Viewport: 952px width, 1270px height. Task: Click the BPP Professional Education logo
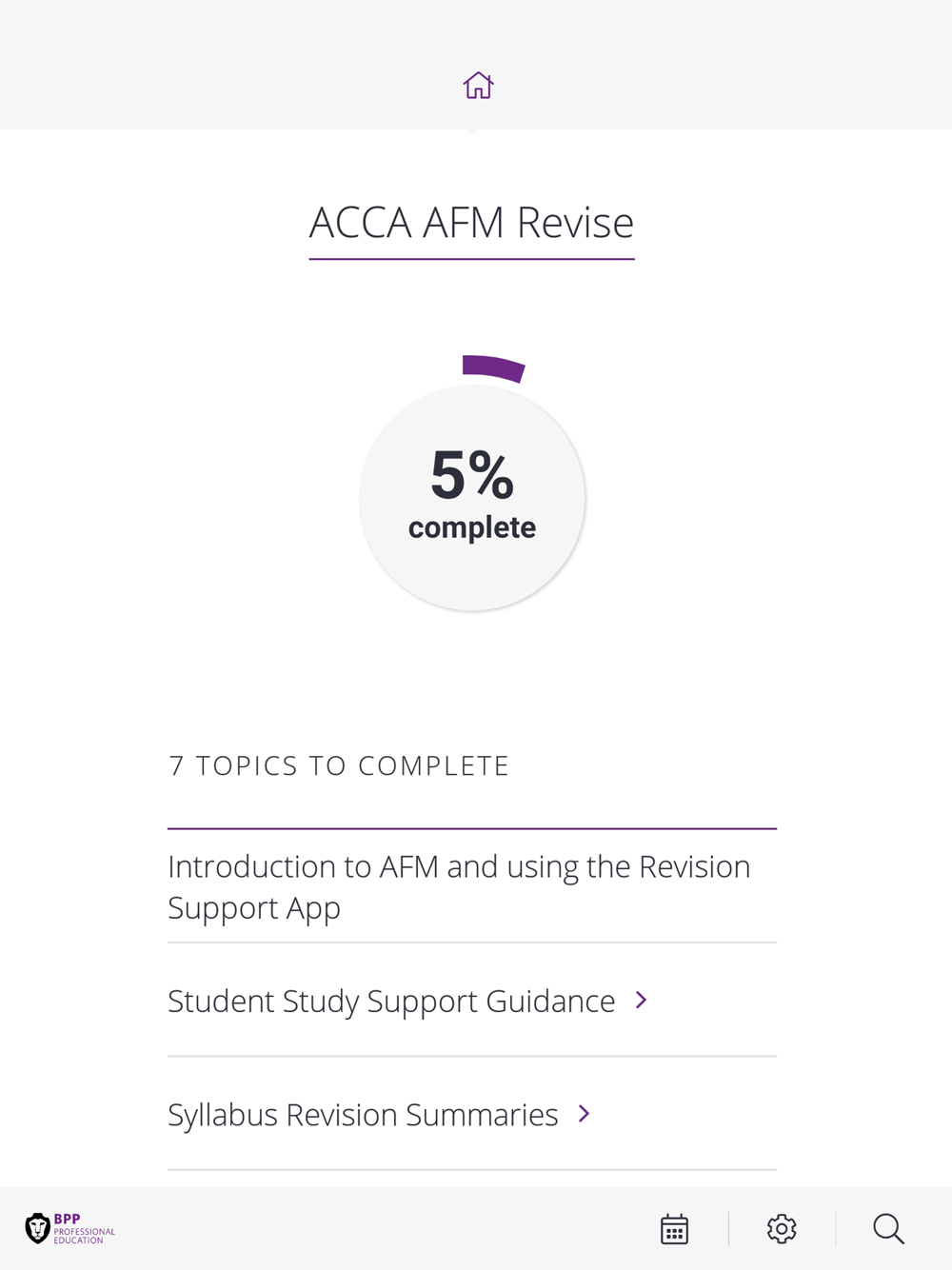click(x=70, y=1229)
